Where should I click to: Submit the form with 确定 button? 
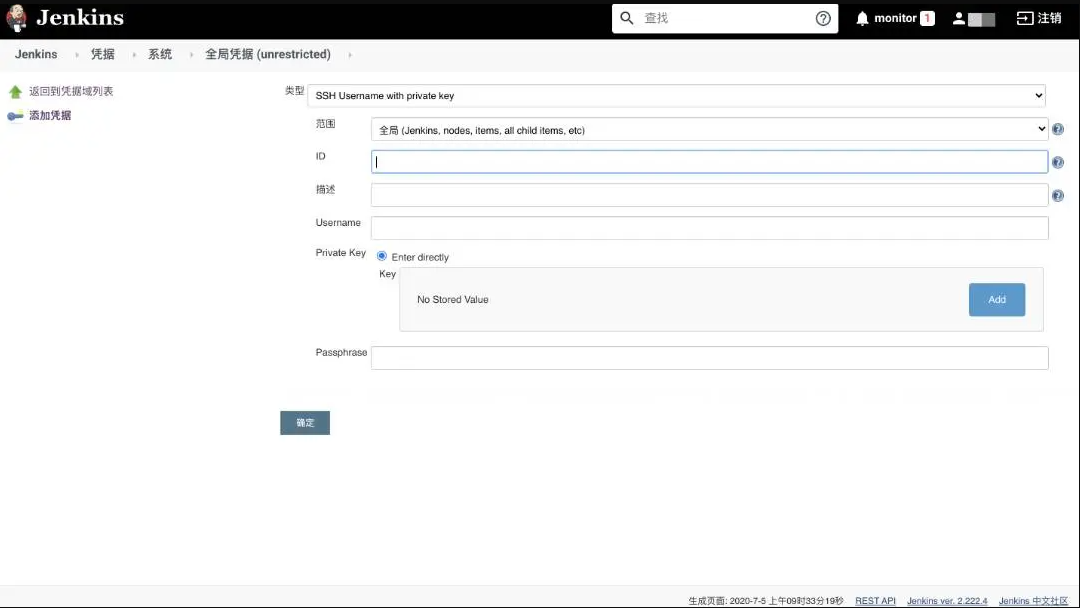point(305,423)
